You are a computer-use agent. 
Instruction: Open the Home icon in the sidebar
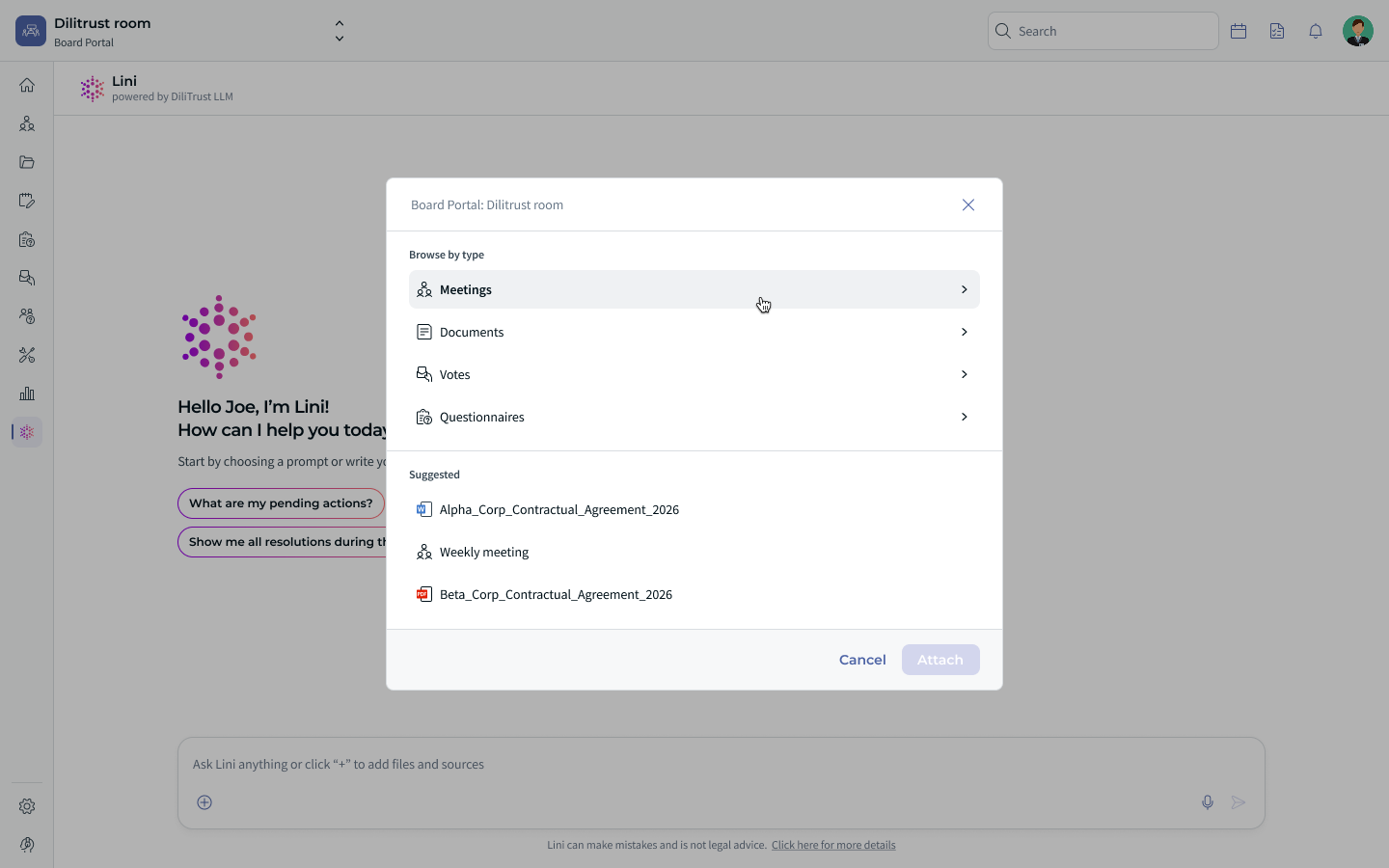pyautogui.click(x=27, y=85)
